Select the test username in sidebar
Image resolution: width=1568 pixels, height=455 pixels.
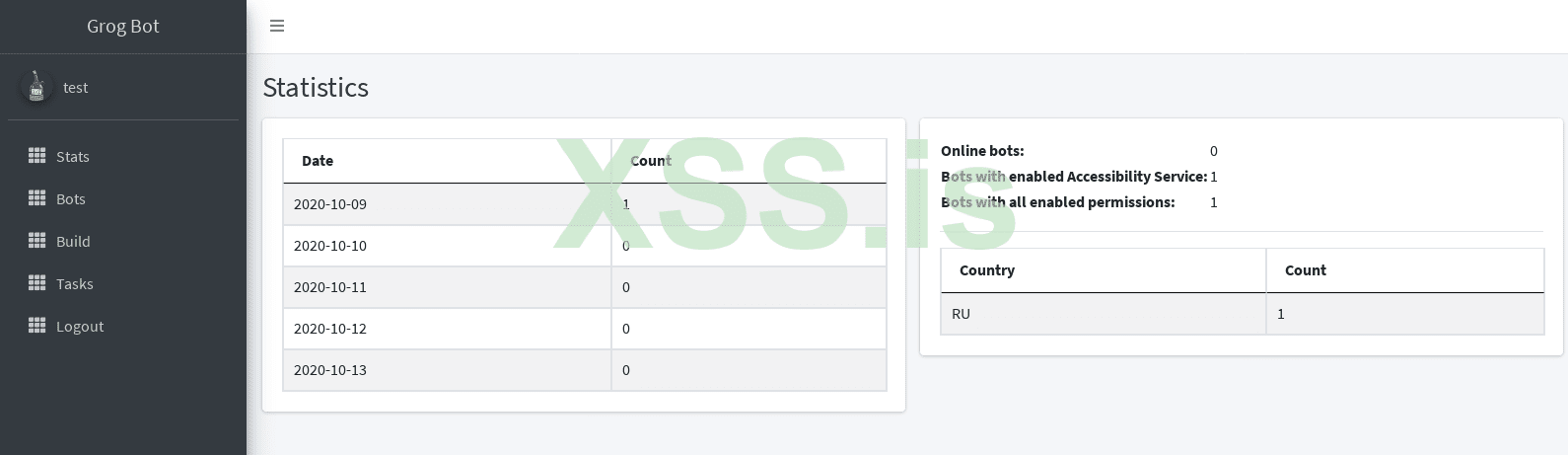[76, 88]
